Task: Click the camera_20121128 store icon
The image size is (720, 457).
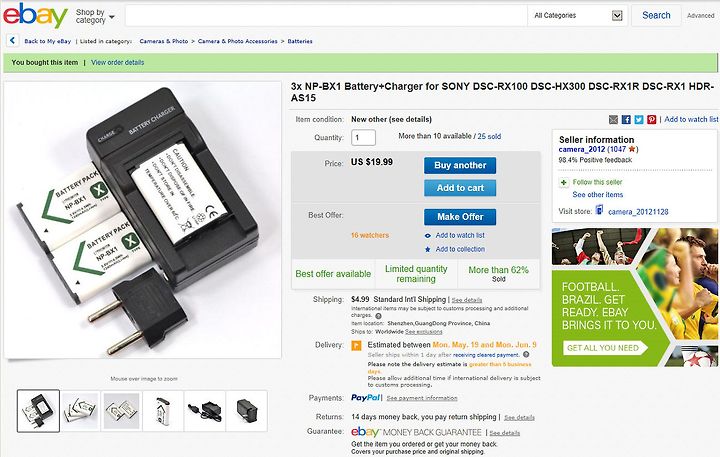Action: pyautogui.click(x=599, y=210)
